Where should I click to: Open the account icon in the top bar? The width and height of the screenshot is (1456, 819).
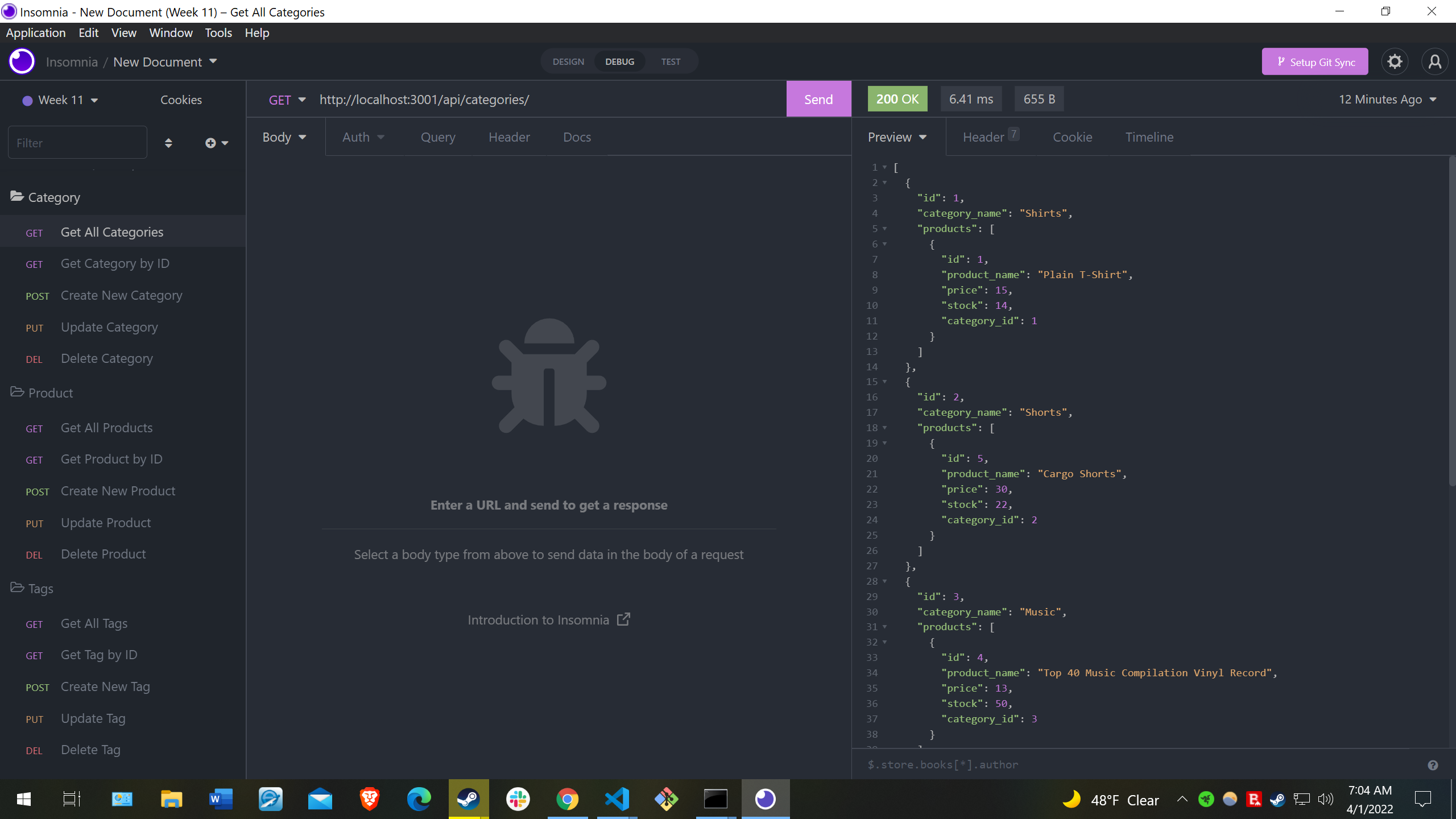[x=1435, y=61]
